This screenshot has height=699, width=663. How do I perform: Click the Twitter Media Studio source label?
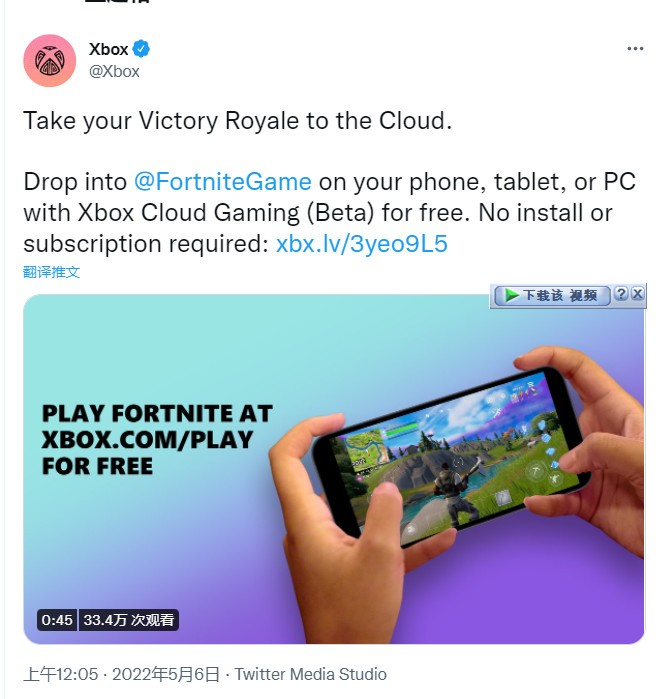coord(311,674)
